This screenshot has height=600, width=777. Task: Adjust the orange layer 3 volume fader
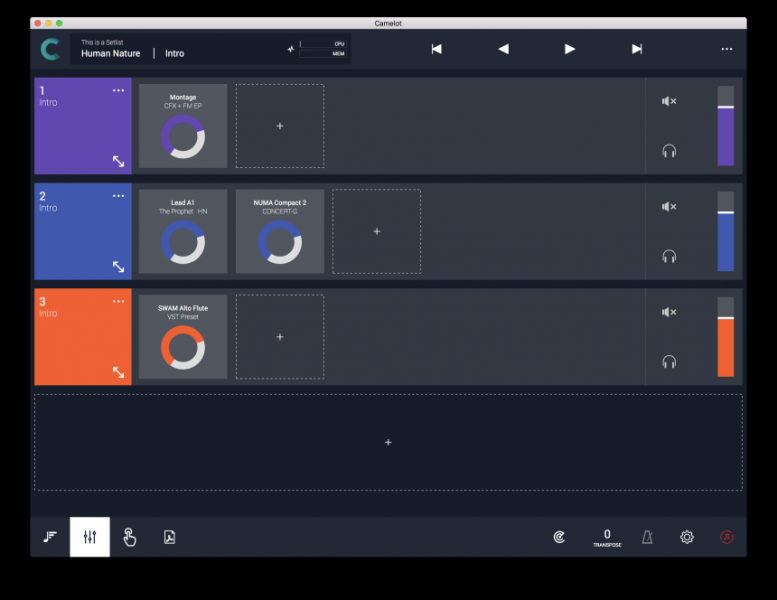[x=725, y=337]
